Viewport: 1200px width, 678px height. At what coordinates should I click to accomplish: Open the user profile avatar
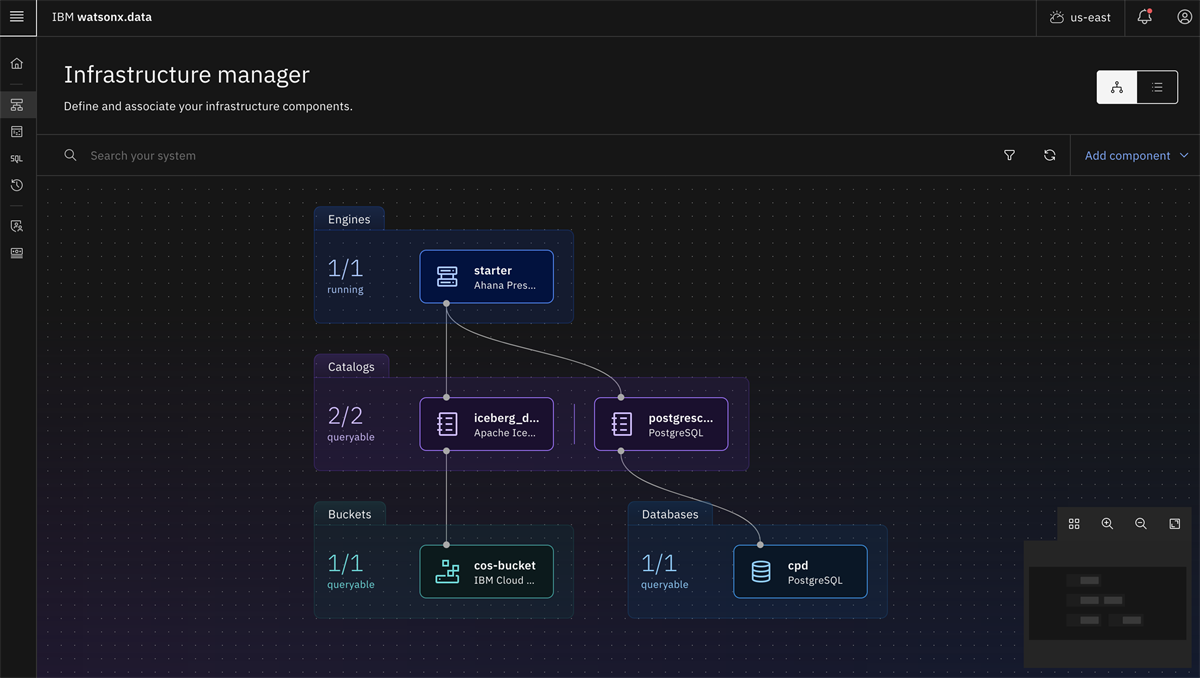click(1184, 17)
